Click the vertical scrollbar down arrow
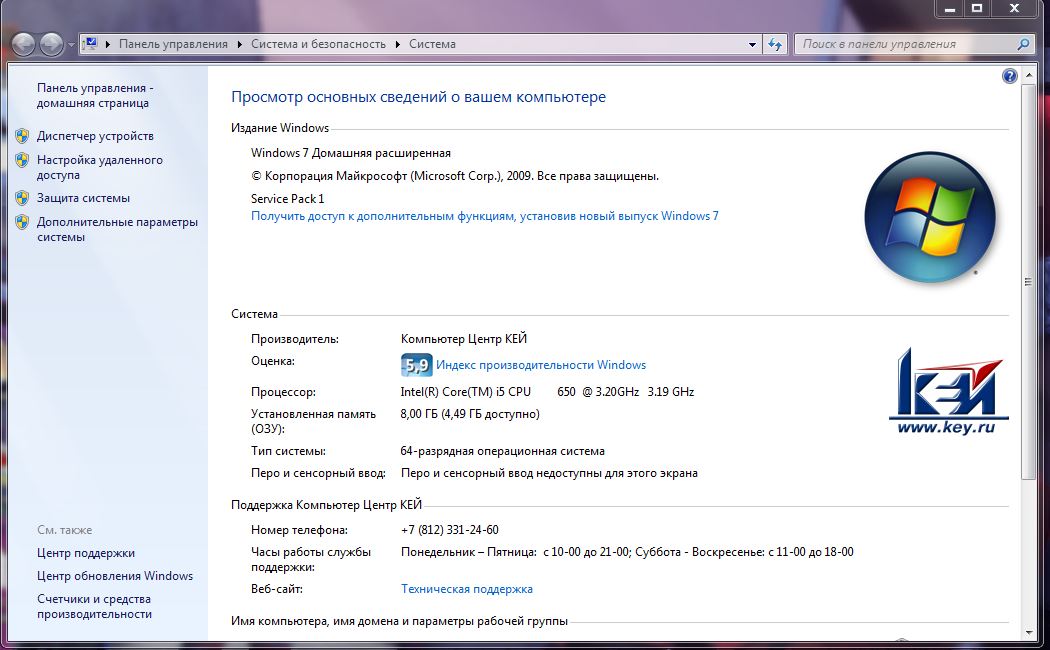This screenshot has height=650, width=1050. tap(1029, 633)
